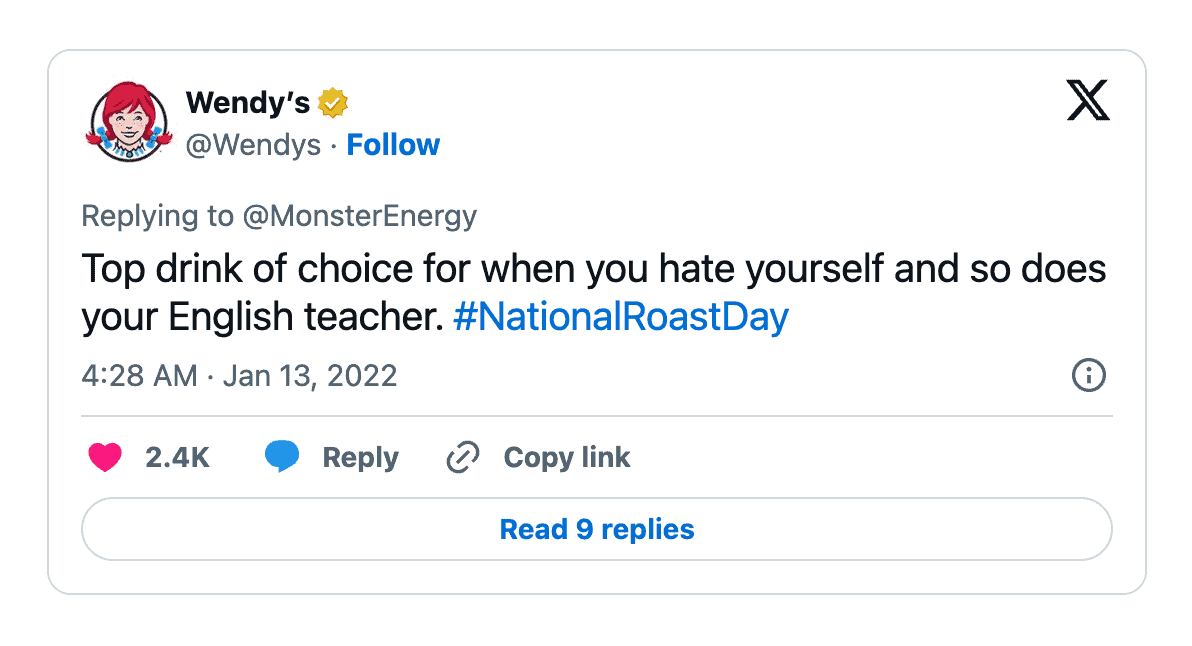
Task: Click the 4:28 AM timestamp
Action: point(139,375)
